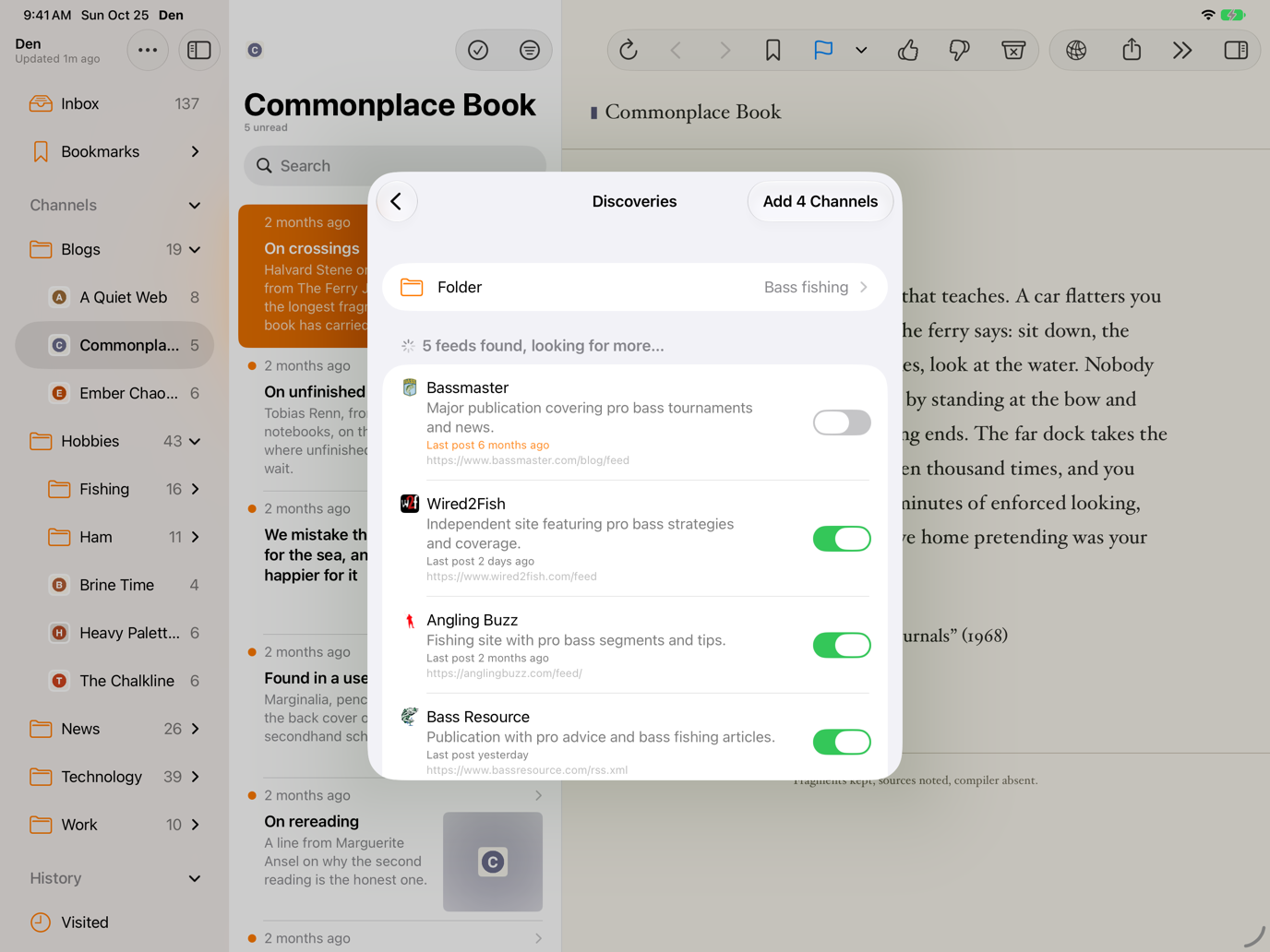Open the Brine Time channel
The width and height of the screenshot is (1270, 952).
[114, 585]
